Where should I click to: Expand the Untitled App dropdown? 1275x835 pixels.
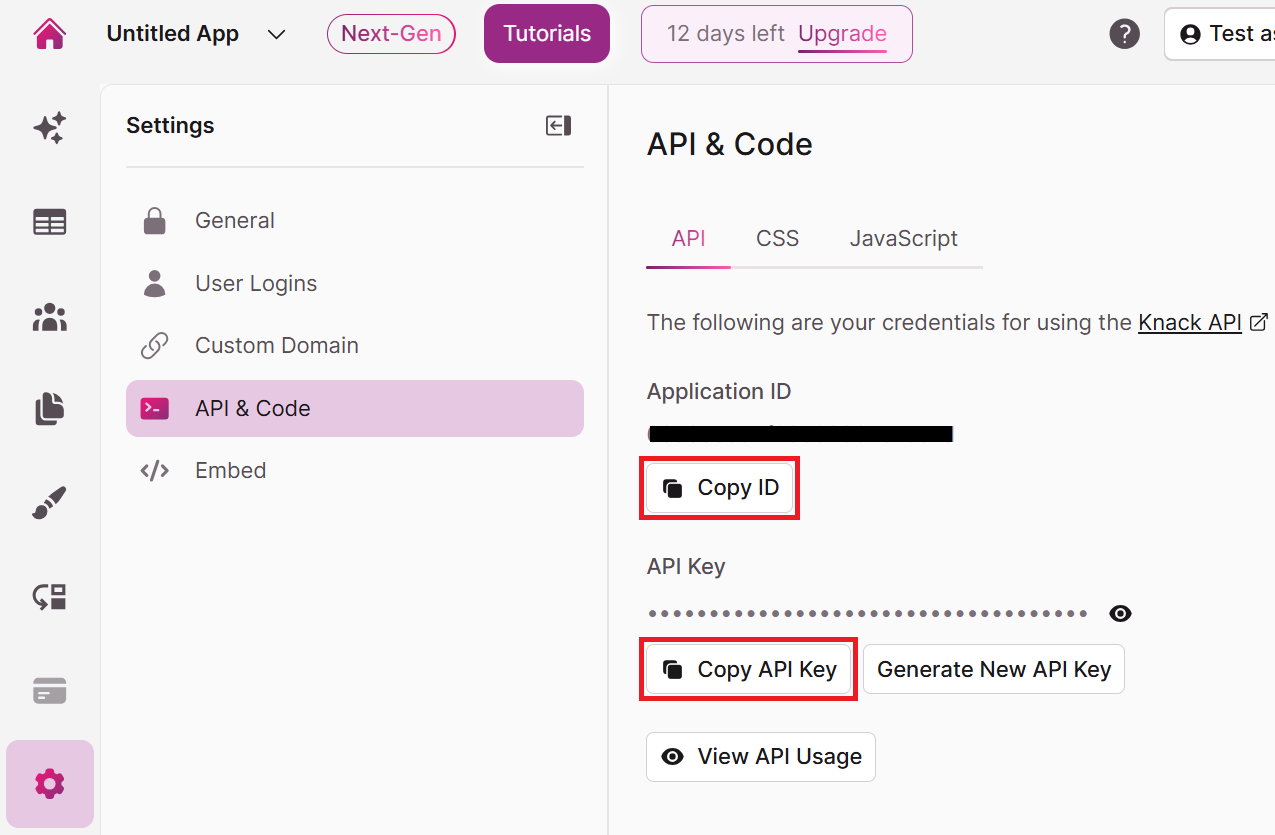coord(277,34)
